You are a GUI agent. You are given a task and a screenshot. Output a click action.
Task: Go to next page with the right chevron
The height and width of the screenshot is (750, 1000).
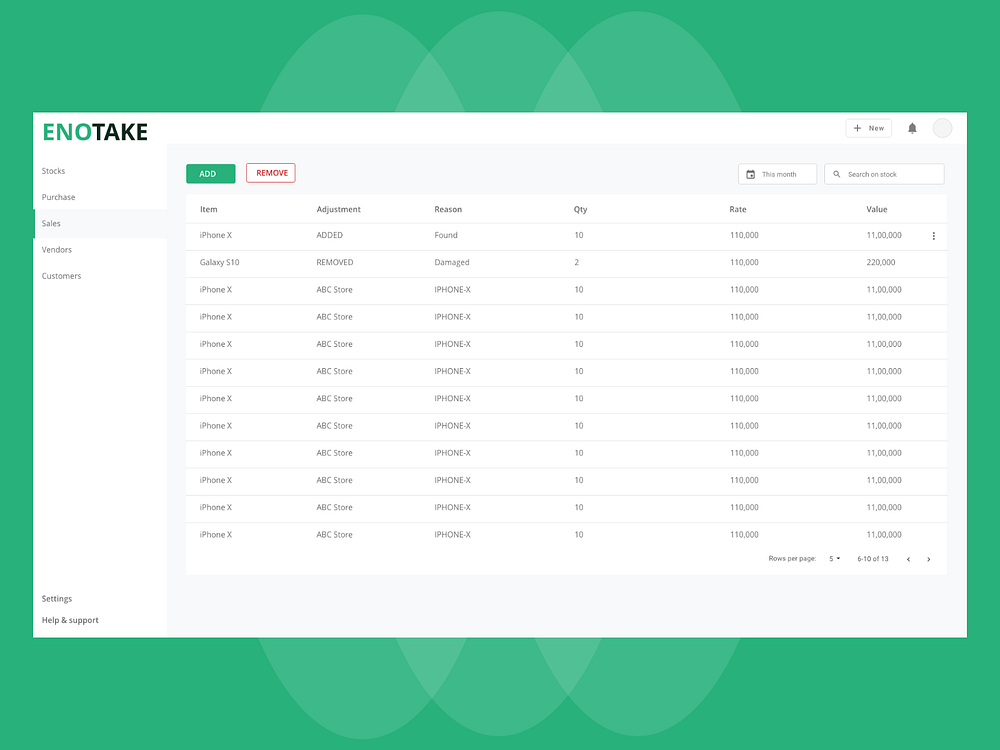928,559
